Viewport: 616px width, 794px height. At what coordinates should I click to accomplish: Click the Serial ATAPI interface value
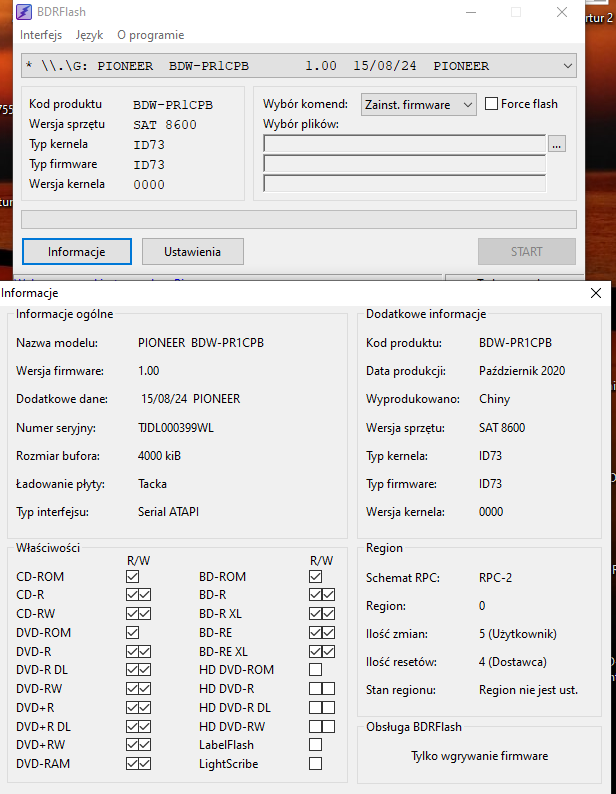pyautogui.click(x=168, y=512)
